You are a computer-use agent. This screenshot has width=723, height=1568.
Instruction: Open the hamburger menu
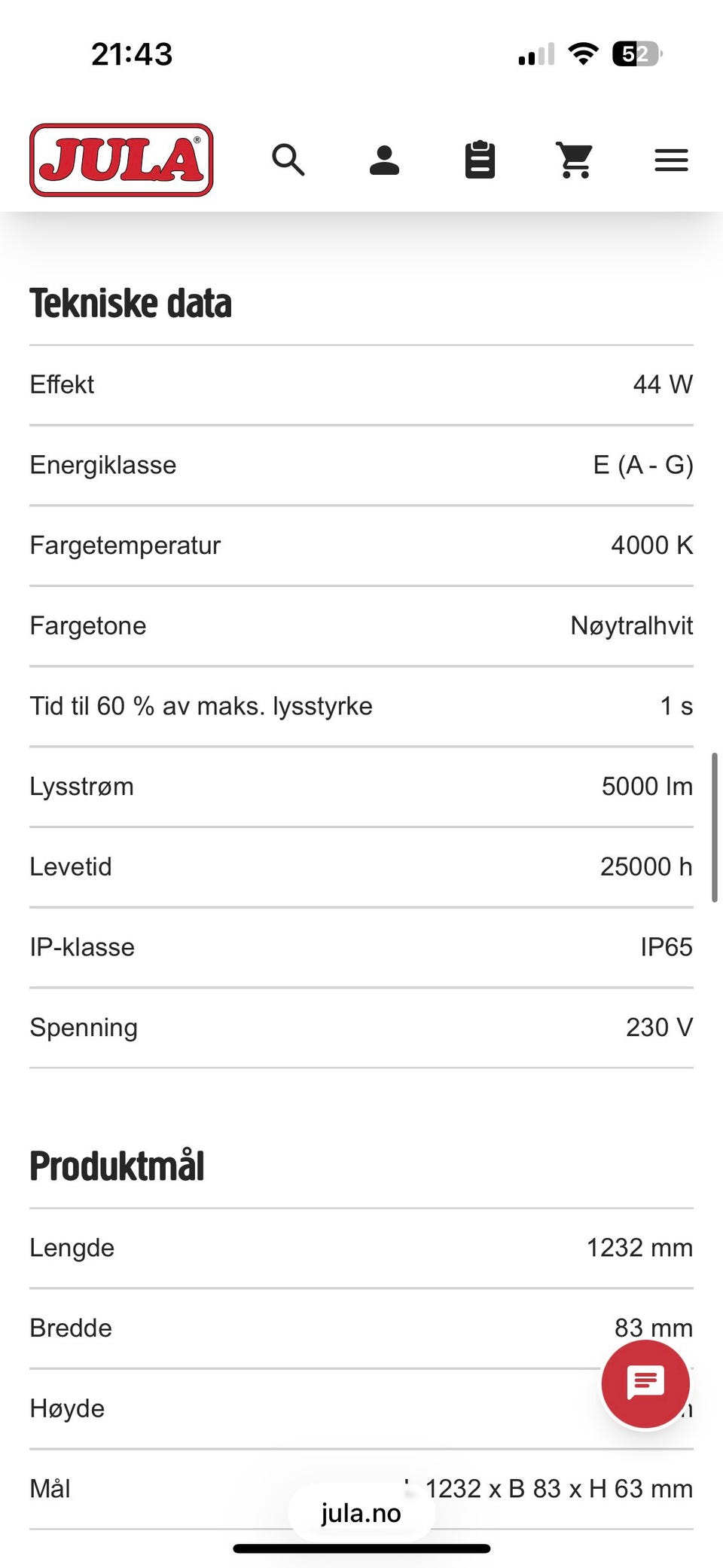coord(671,160)
